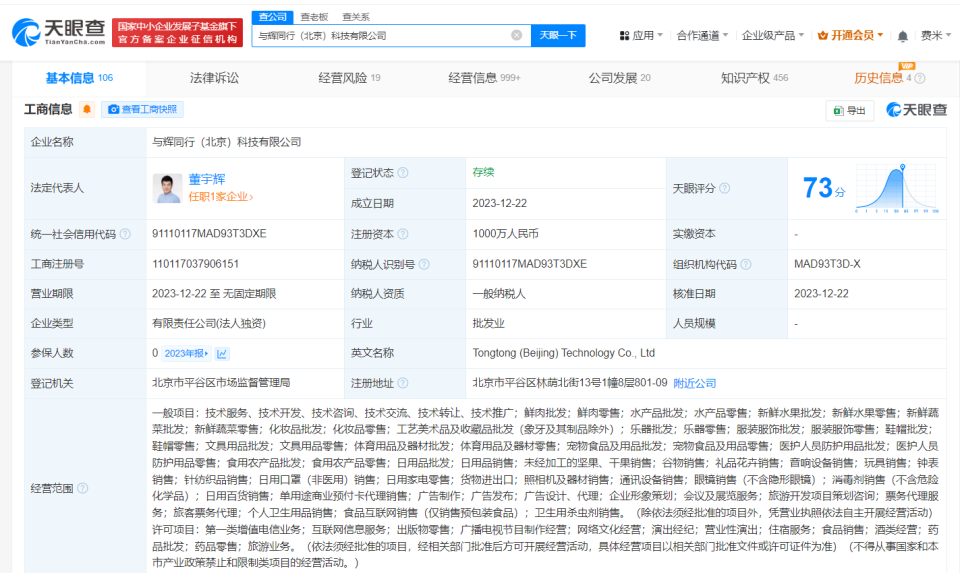Switch to the 查公司 search tab
The height and width of the screenshot is (573, 960).
pos(272,17)
